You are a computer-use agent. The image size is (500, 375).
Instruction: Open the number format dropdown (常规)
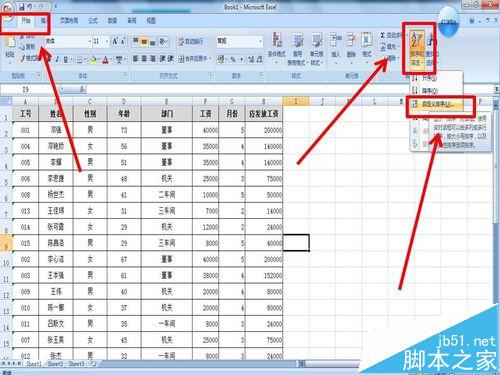click(x=260, y=41)
